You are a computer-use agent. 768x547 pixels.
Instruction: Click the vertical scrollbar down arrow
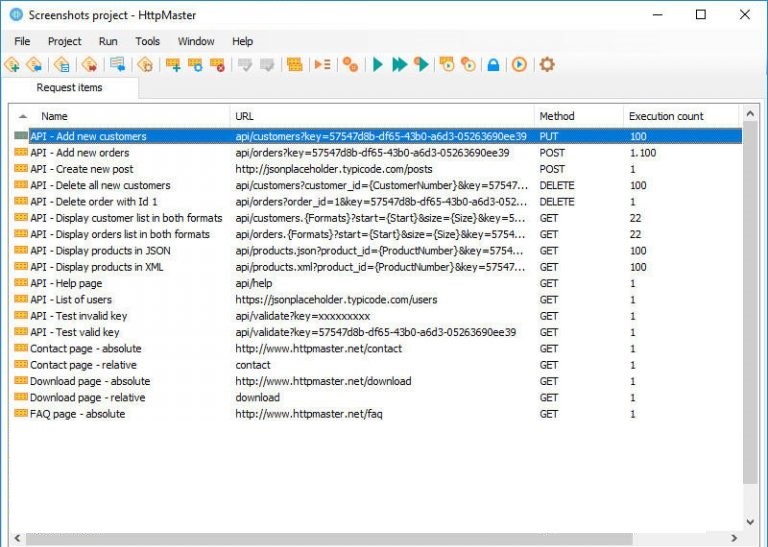pos(750,522)
